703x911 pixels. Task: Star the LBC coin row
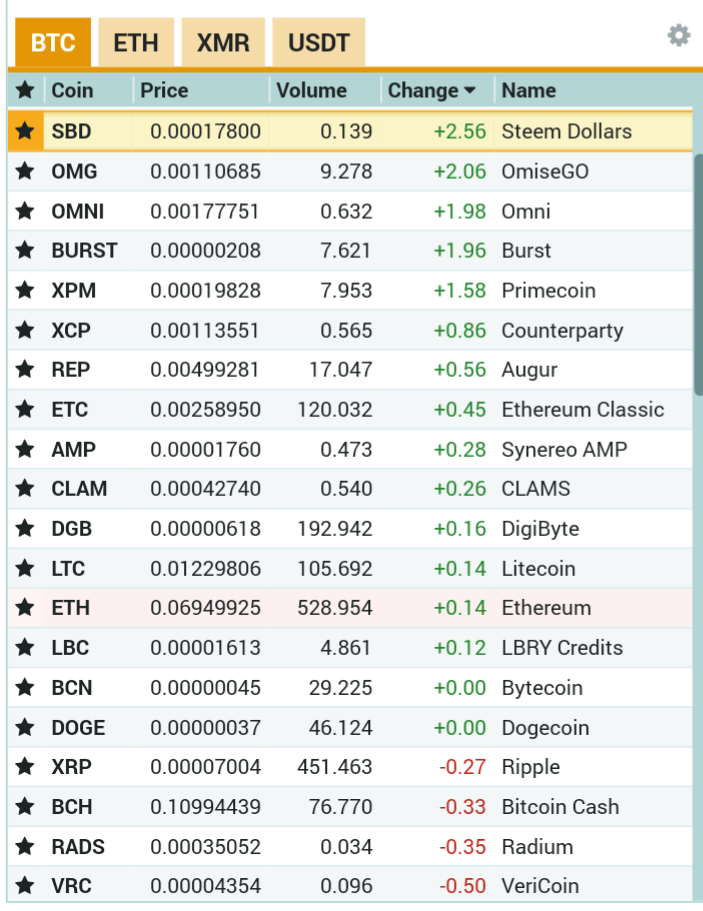[25, 647]
